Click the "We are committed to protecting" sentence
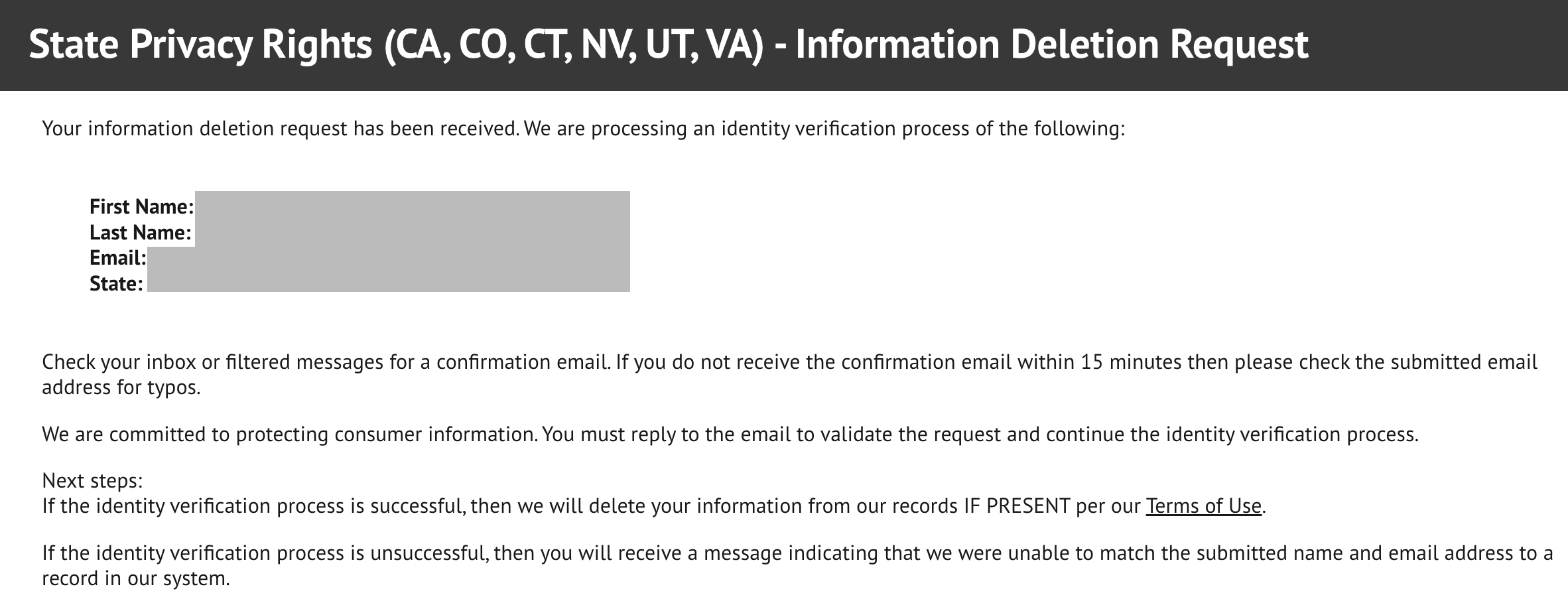 tap(289, 435)
